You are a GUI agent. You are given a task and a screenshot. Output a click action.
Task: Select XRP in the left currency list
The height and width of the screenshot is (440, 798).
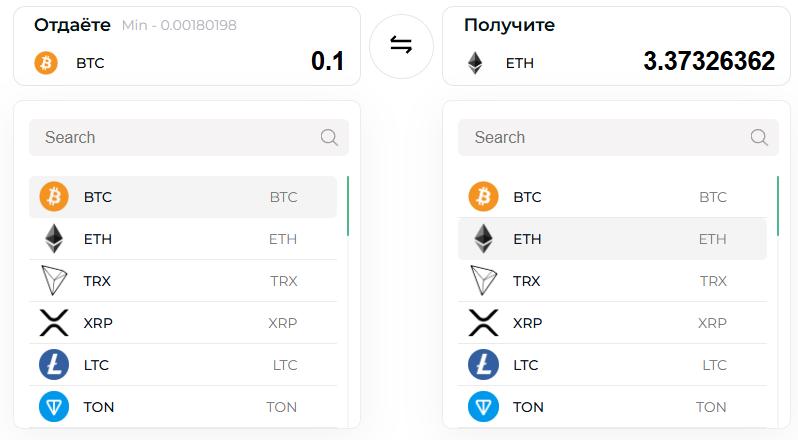pos(180,323)
